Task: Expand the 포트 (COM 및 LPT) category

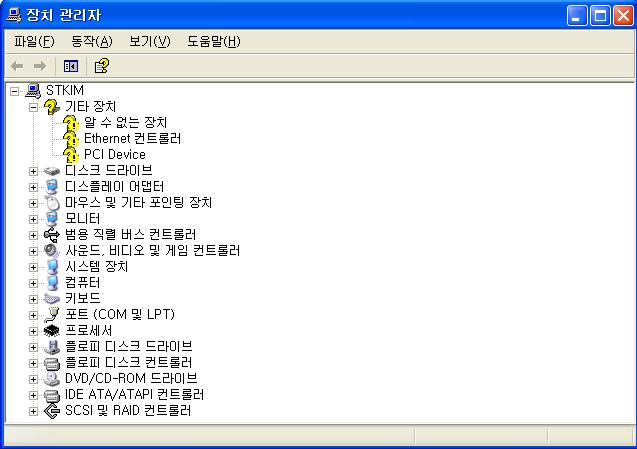Action: [x=33, y=315]
